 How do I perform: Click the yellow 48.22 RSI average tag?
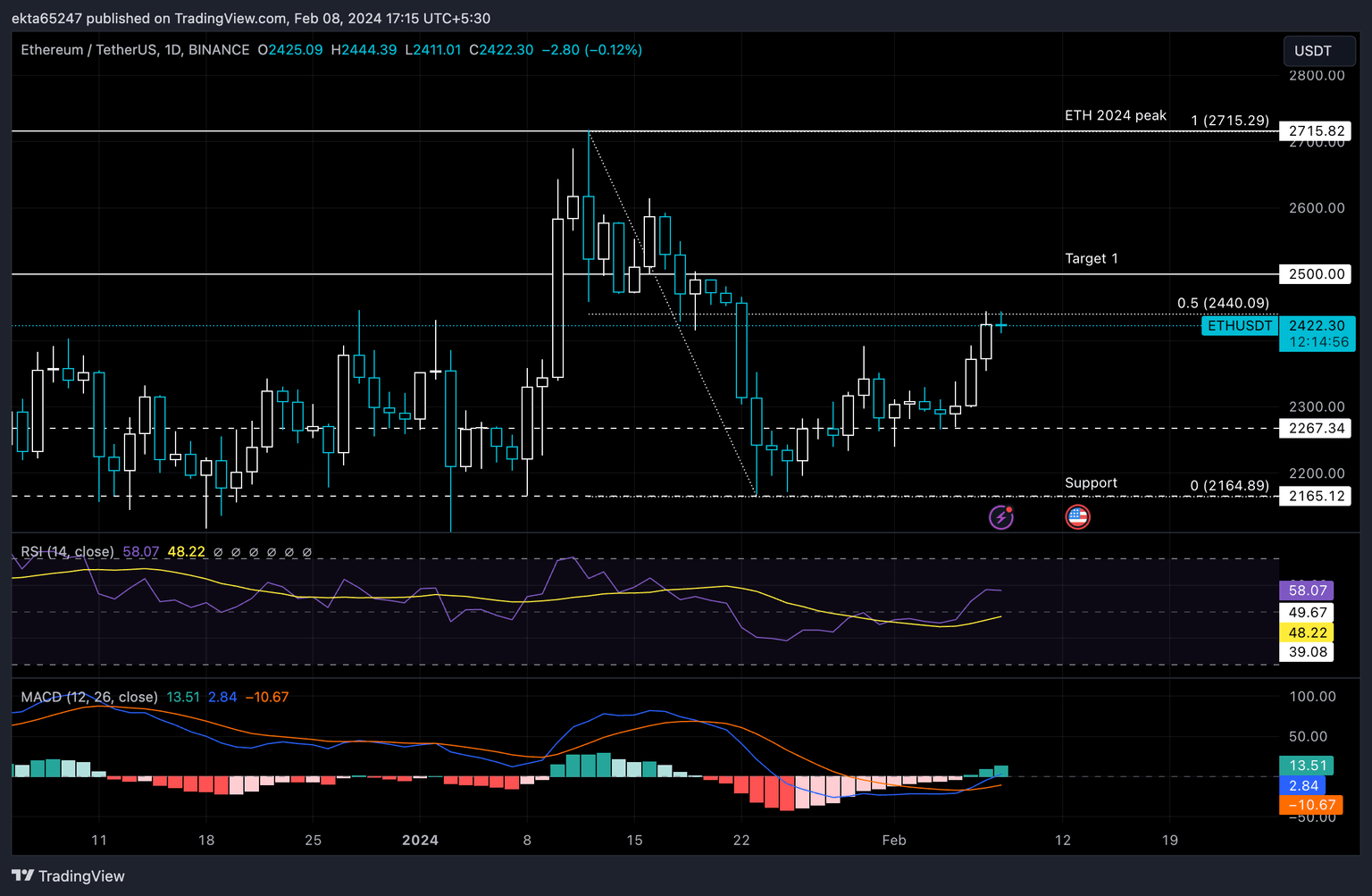[x=1307, y=632]
